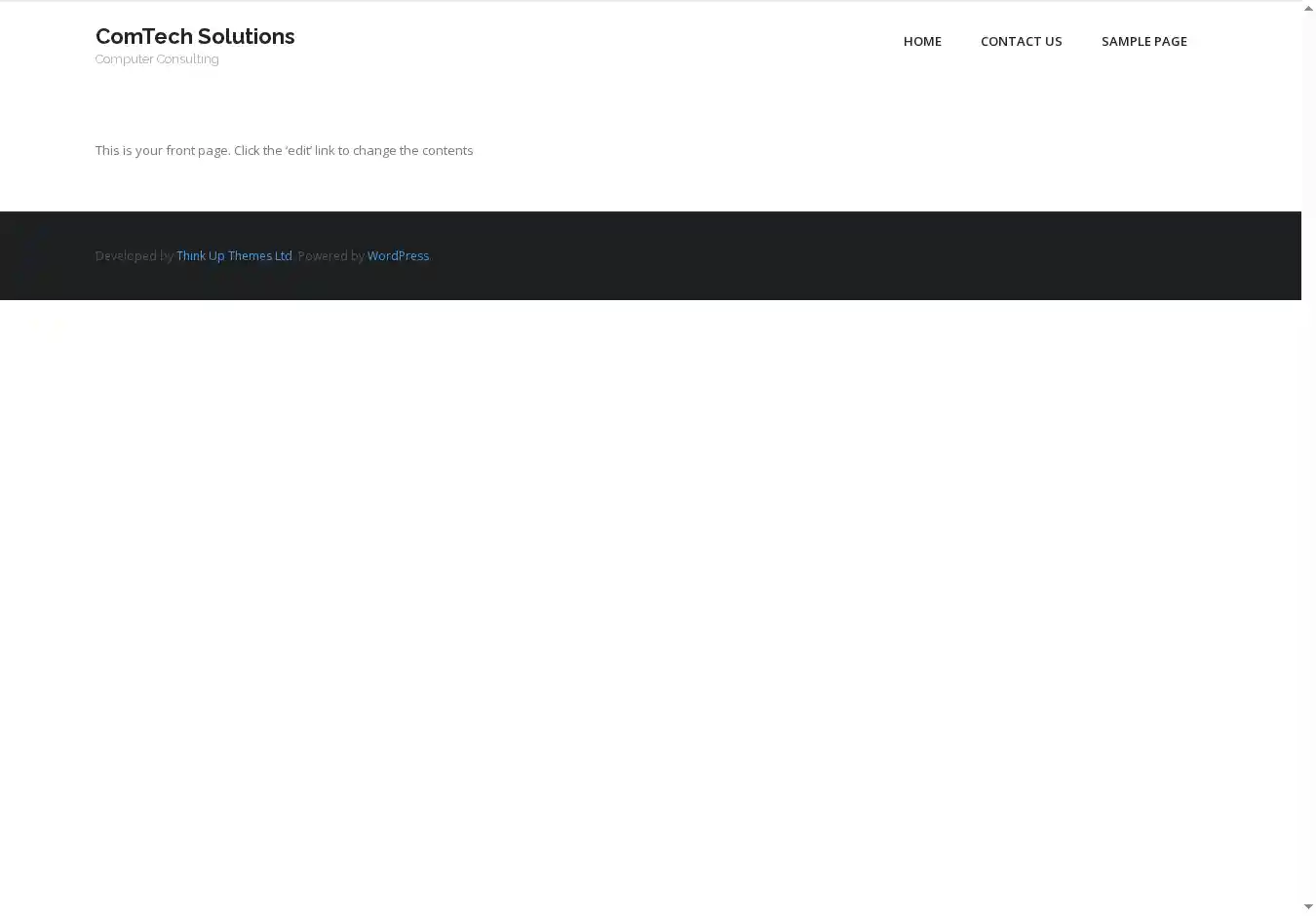Go to the CONTACT US page
1316x916 pixels.
(1021, 41)
